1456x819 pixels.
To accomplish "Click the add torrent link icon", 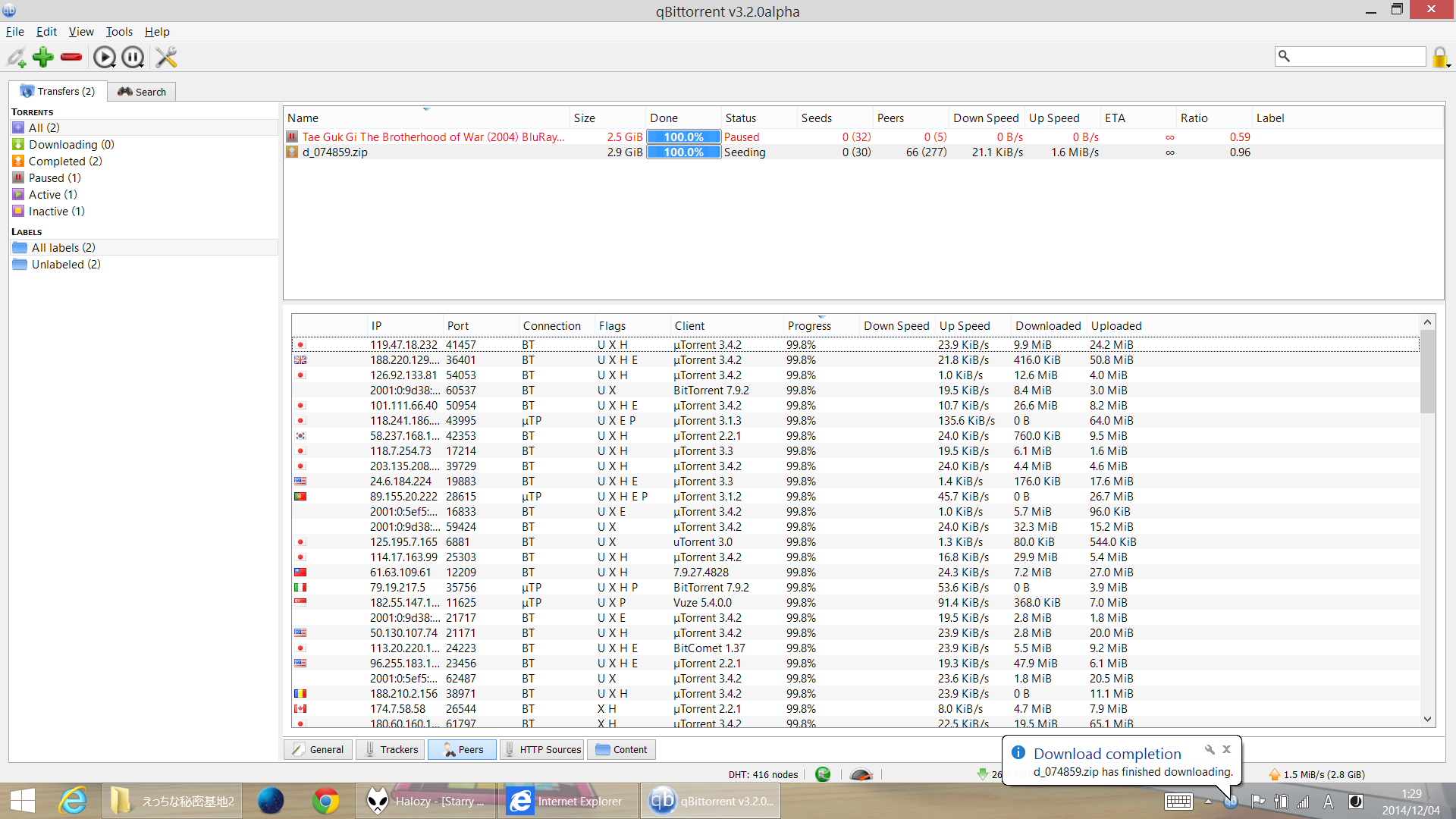I will click(17, 58).
